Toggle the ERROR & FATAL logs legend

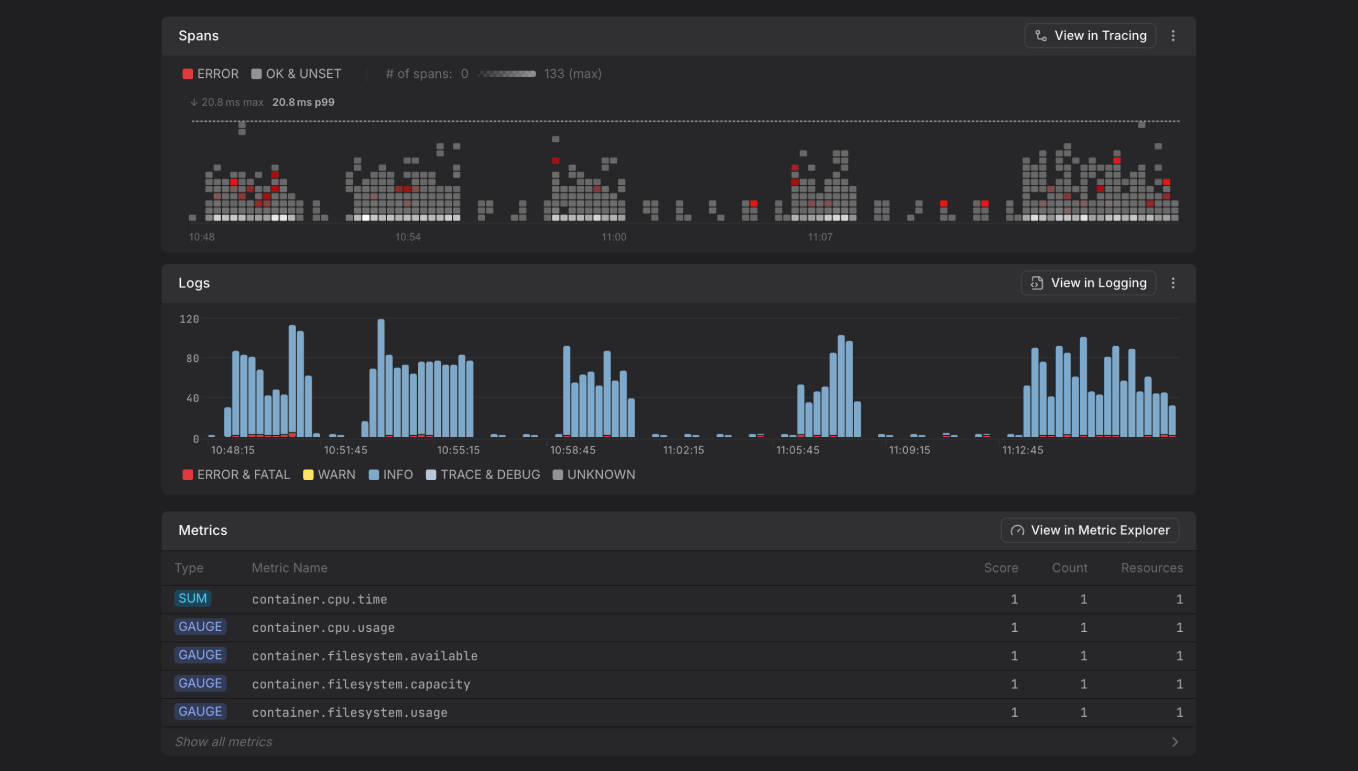(x=236, y=474)
